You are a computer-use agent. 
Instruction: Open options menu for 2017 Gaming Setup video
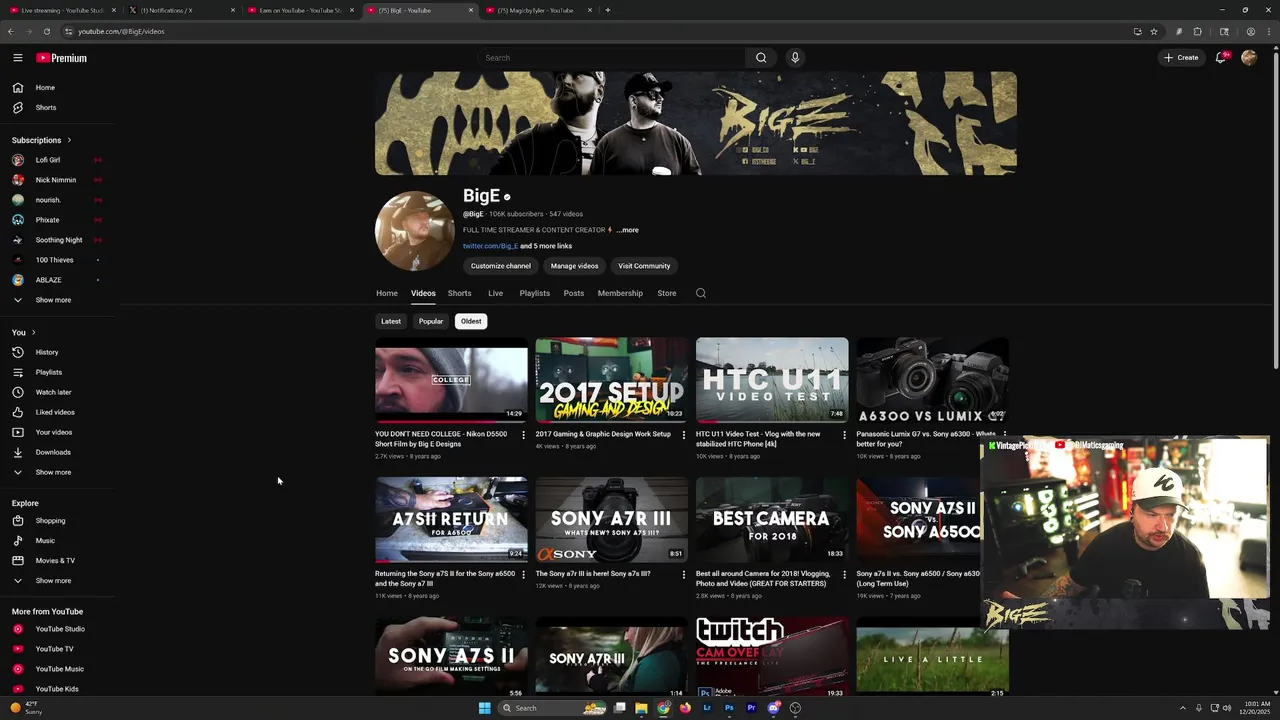tap(684, 435)
